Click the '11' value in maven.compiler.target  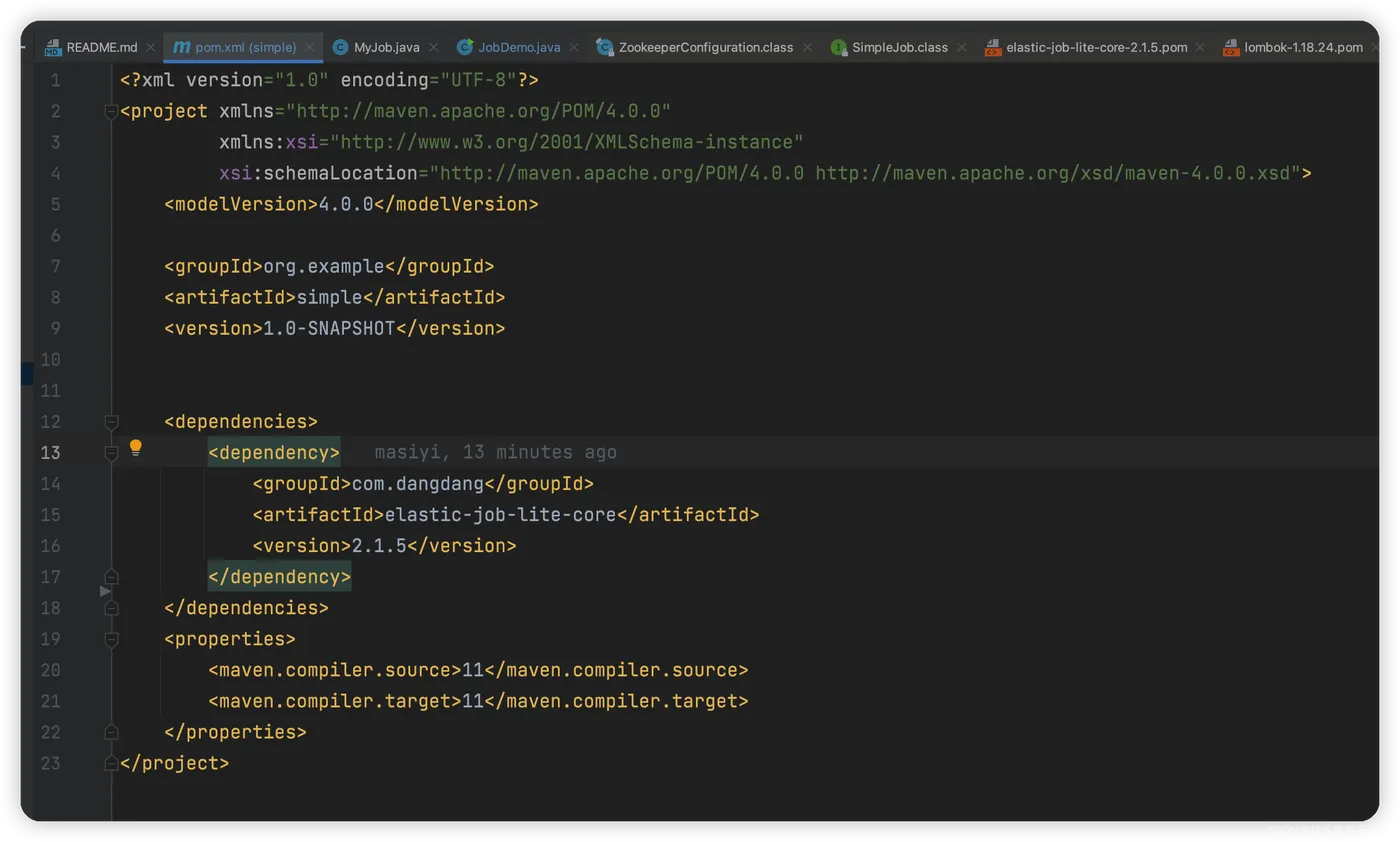473,701
